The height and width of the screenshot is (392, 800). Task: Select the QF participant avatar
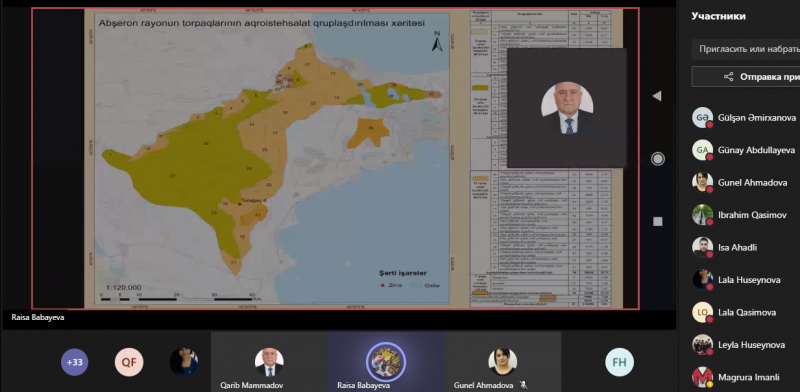click(x=129, y=362)
